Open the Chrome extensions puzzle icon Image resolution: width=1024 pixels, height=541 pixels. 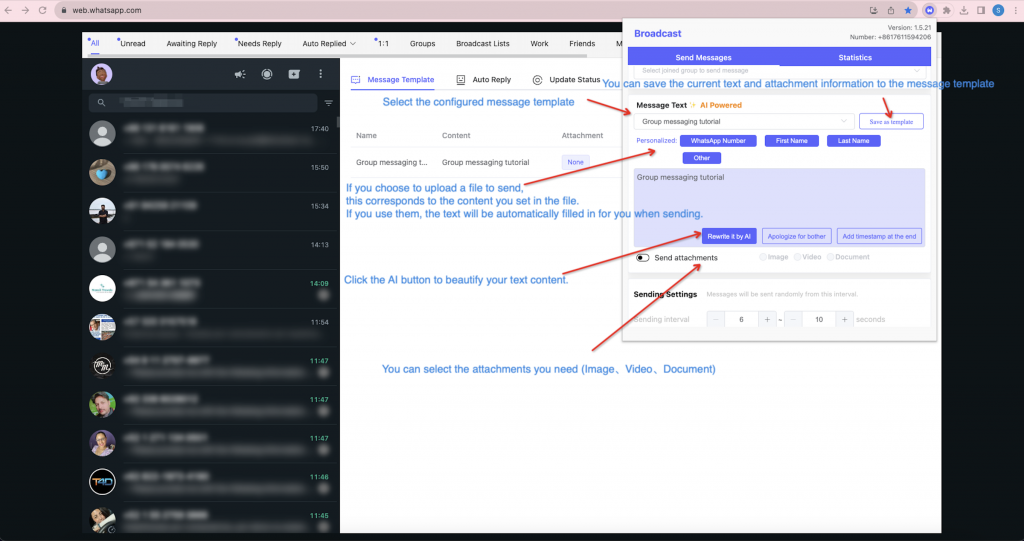click(947, 10)
